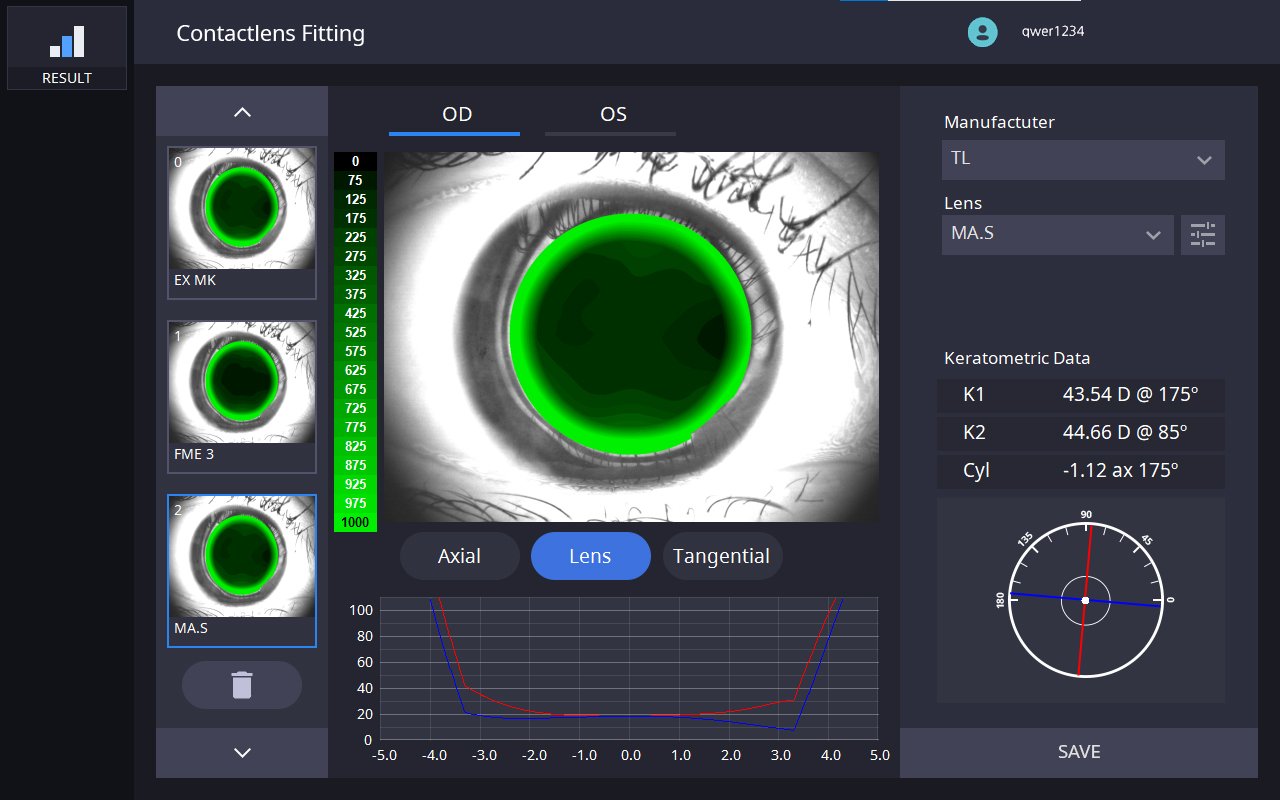Click the keratometric axis dial
Viewport: 1280px width, 800px height.
1085,600
